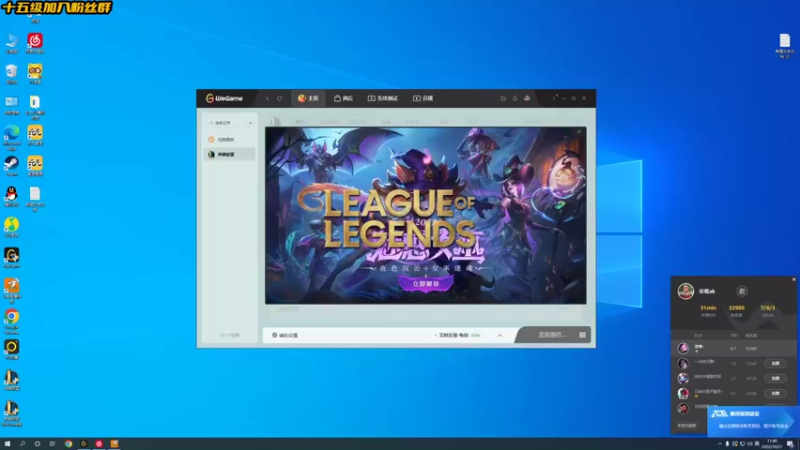Open the text document on right desktop
Viewport: 800px width, 450px height.
tap(784, 46)
